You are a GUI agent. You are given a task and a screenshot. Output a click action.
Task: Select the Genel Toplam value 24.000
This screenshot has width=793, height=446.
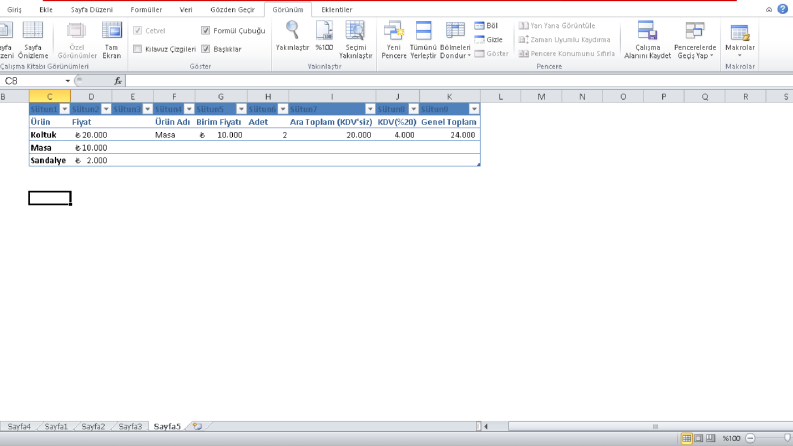tap(450, 135)
